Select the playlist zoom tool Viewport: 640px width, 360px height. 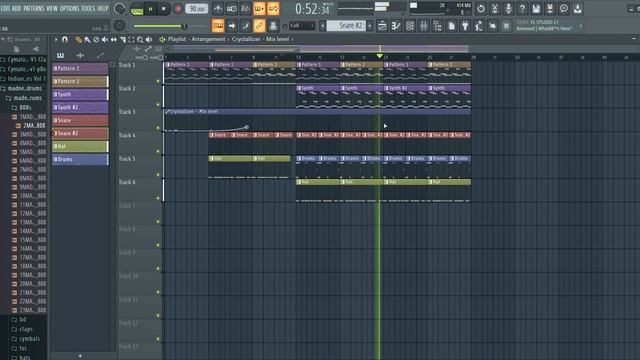(x=140, y=40)
